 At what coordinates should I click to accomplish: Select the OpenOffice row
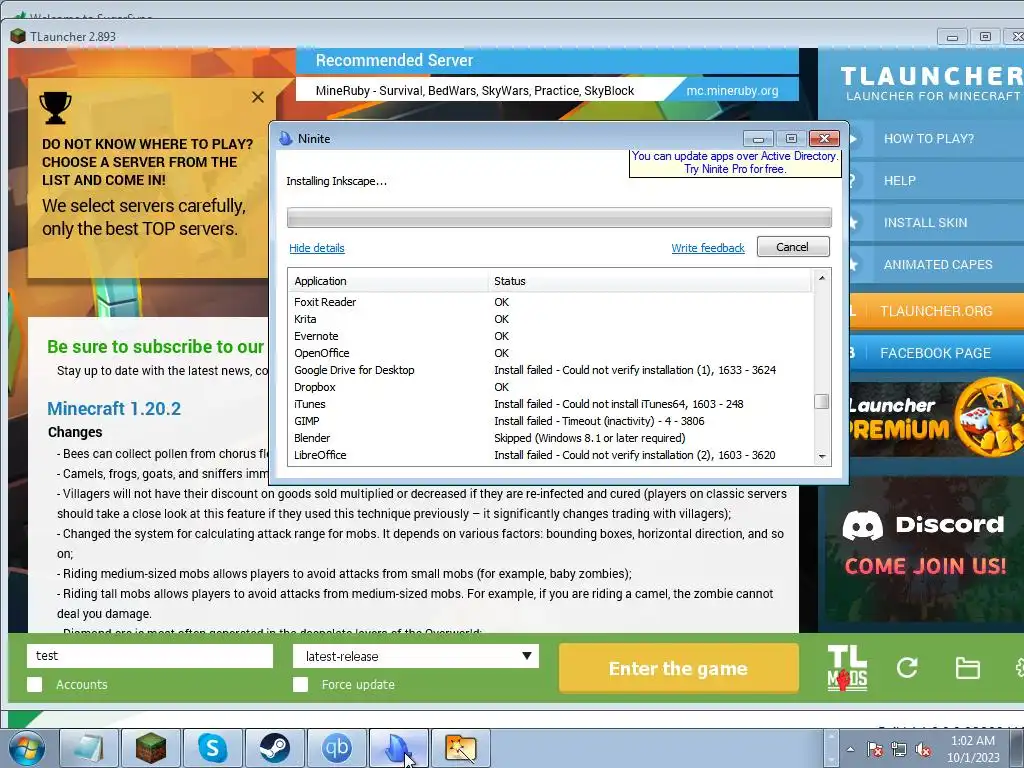(551, 353)
